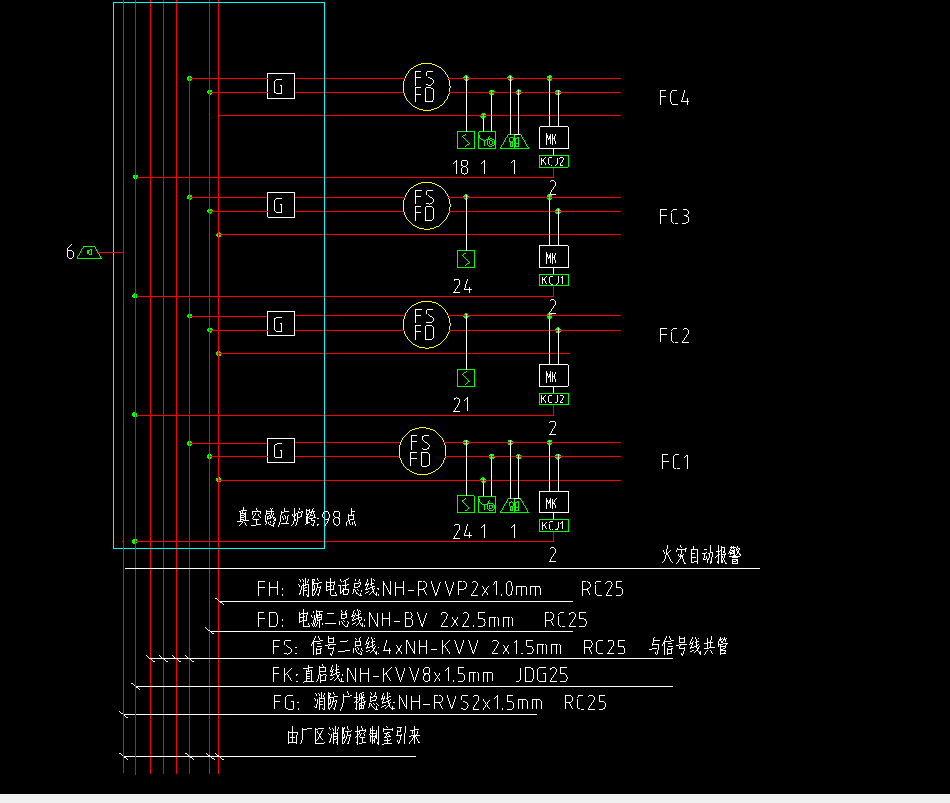This screenshot has height=803, width=950.
Task: Pick the green detector symbol above 21
Action: (465, 378)
